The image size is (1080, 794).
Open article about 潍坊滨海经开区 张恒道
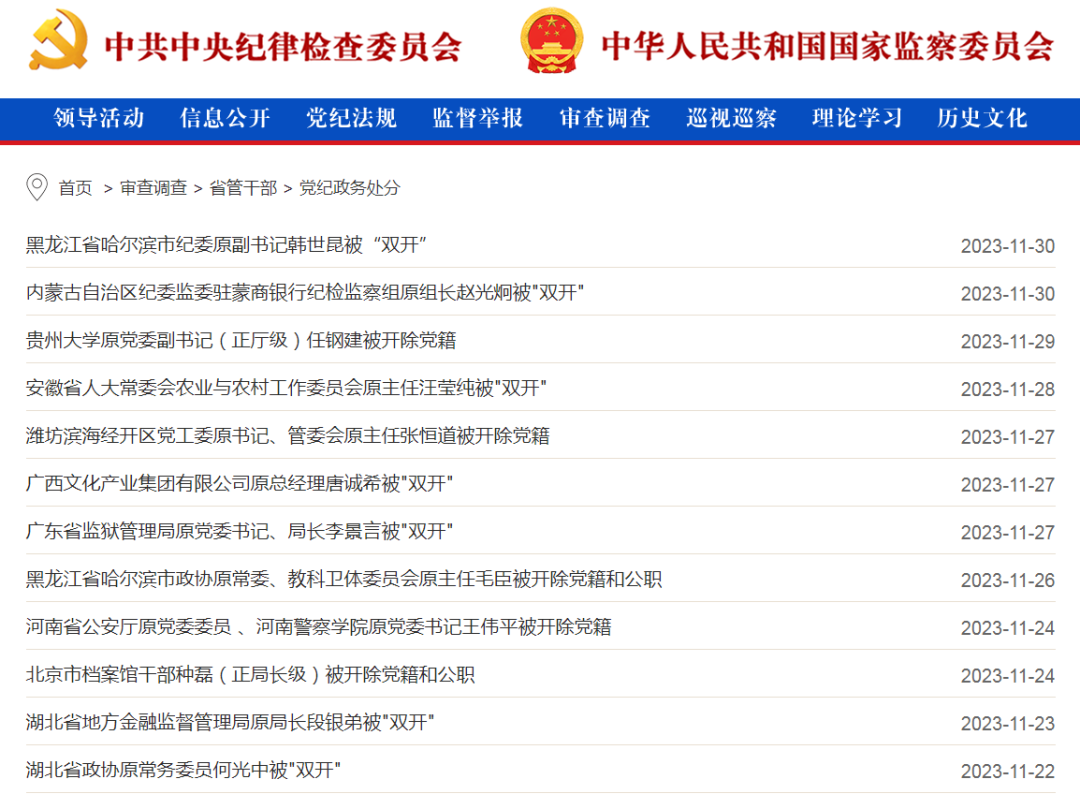[288, 436]
